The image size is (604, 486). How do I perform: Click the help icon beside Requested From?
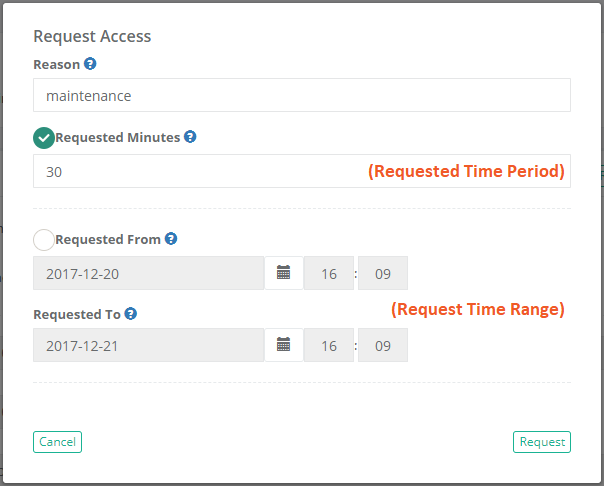(x=171, y=239)
